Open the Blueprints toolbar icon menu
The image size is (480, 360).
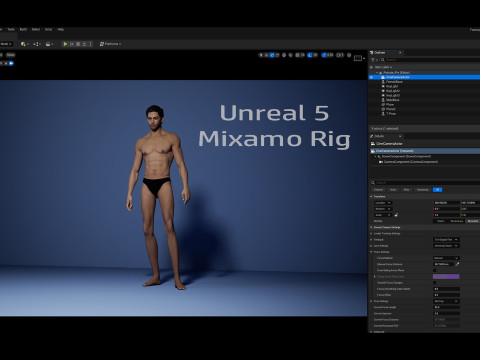pyautogui.click(x=36, y=44)
